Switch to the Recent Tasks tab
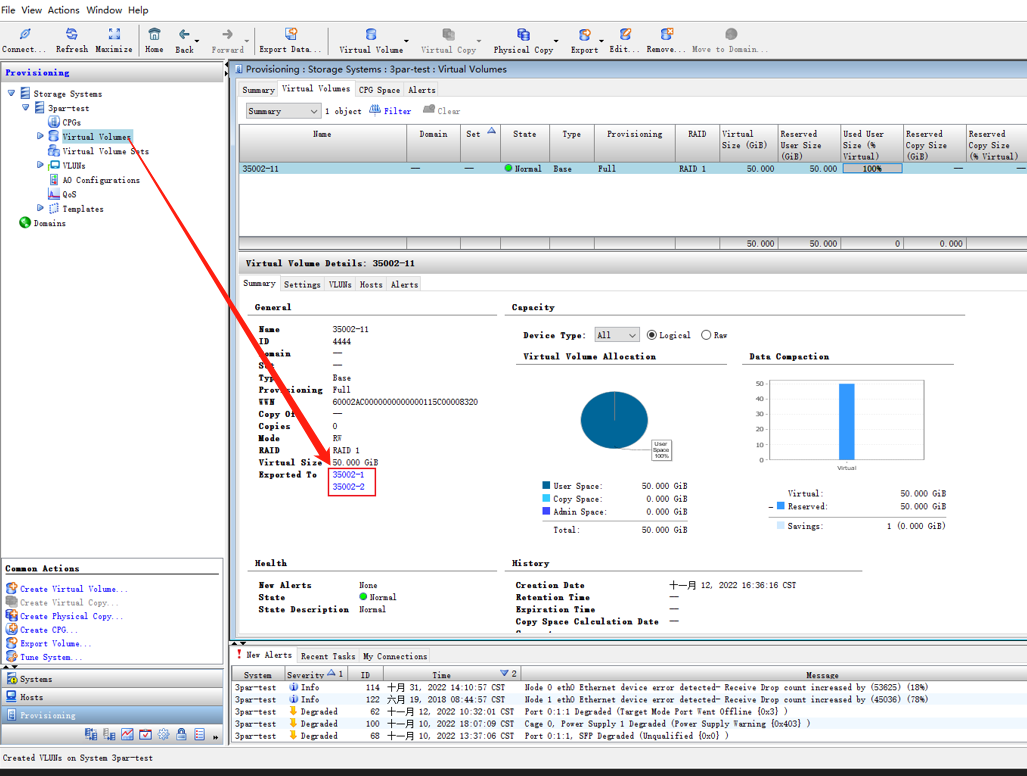This screenshot has width=1027, height=776. click(328, 656)
